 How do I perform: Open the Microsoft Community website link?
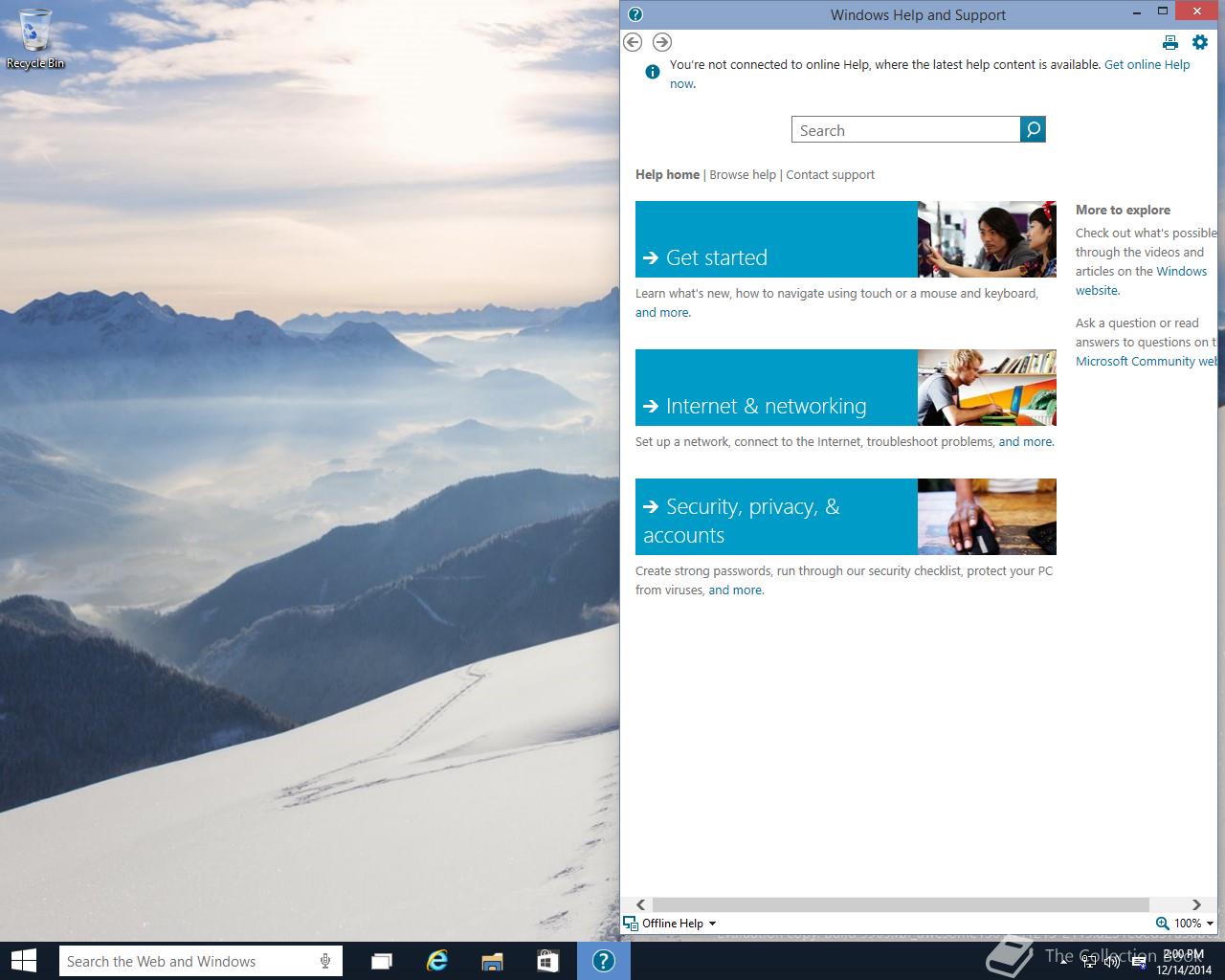pos(1146,361)
